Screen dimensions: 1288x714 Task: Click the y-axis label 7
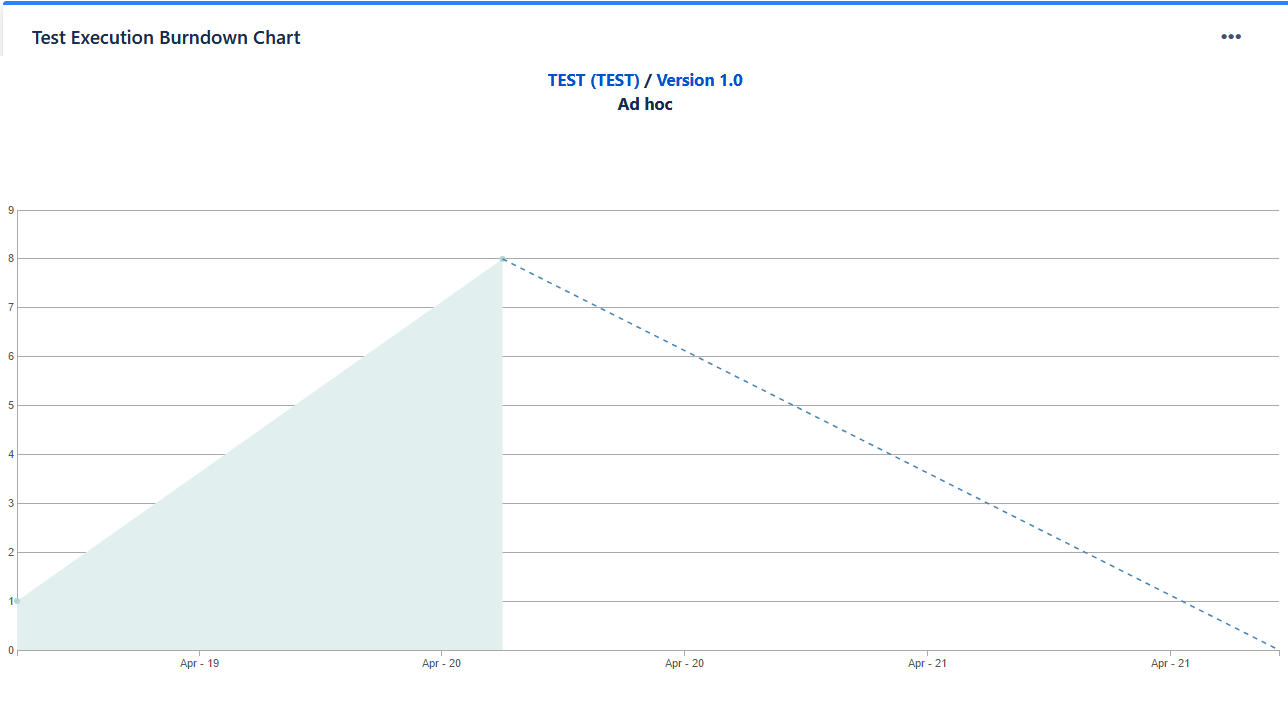click(x=11, y=308)
